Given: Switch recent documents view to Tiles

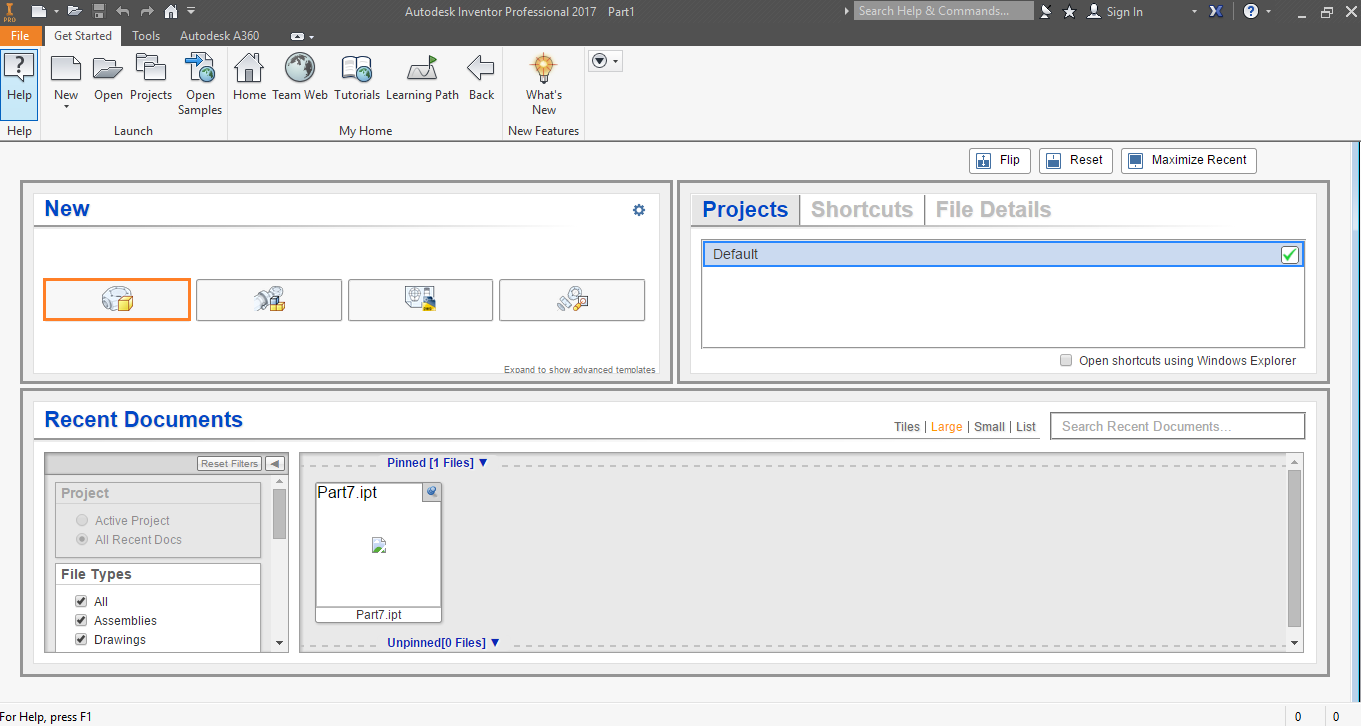Looking at the screenshot, I should [x=907, y=427].
